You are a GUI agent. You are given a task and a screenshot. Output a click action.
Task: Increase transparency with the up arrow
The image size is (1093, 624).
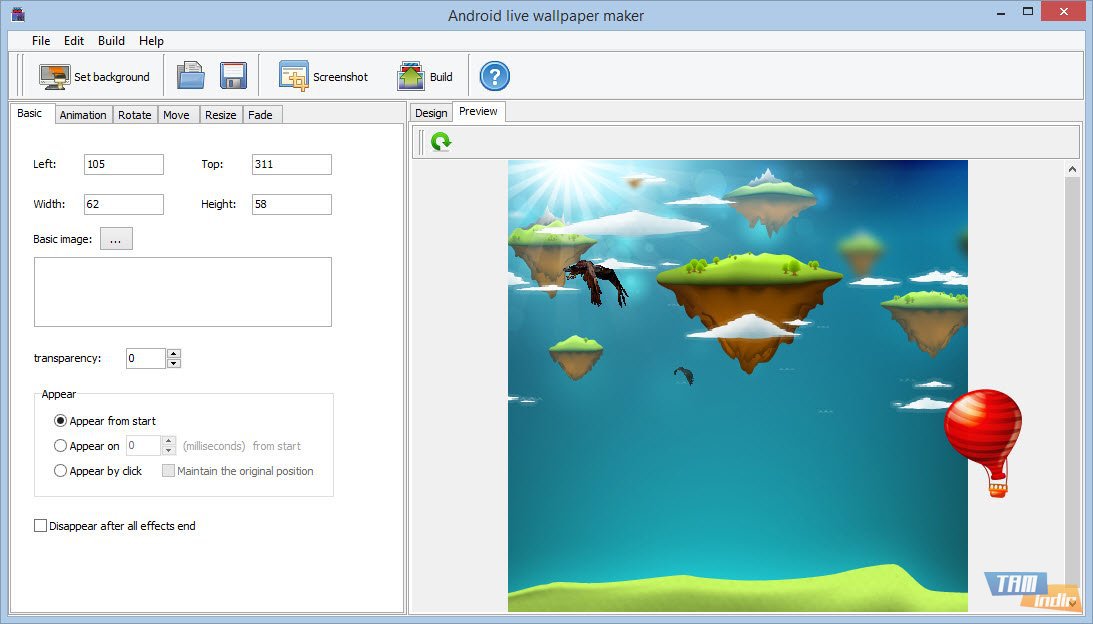click(174, 353)
